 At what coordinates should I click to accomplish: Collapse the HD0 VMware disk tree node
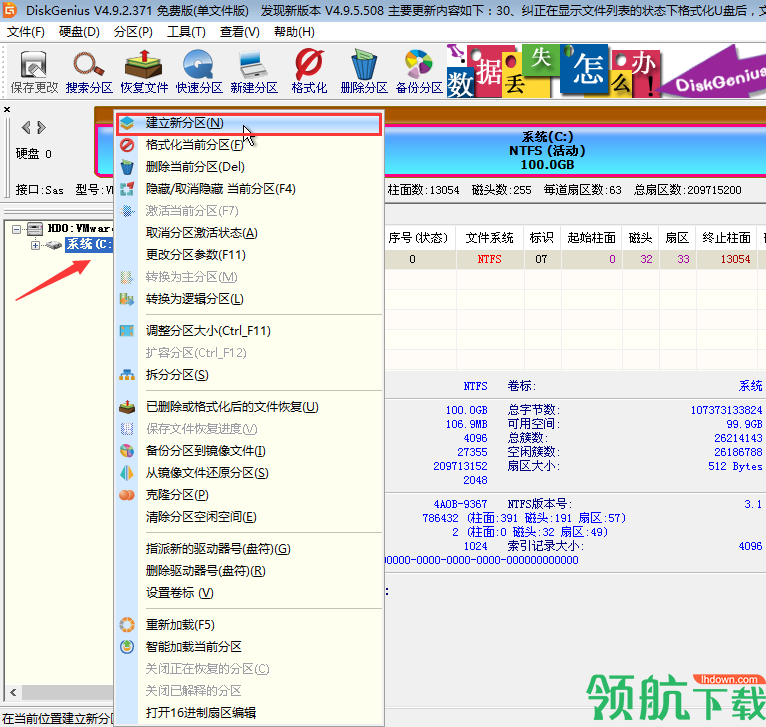coord(17,229)
